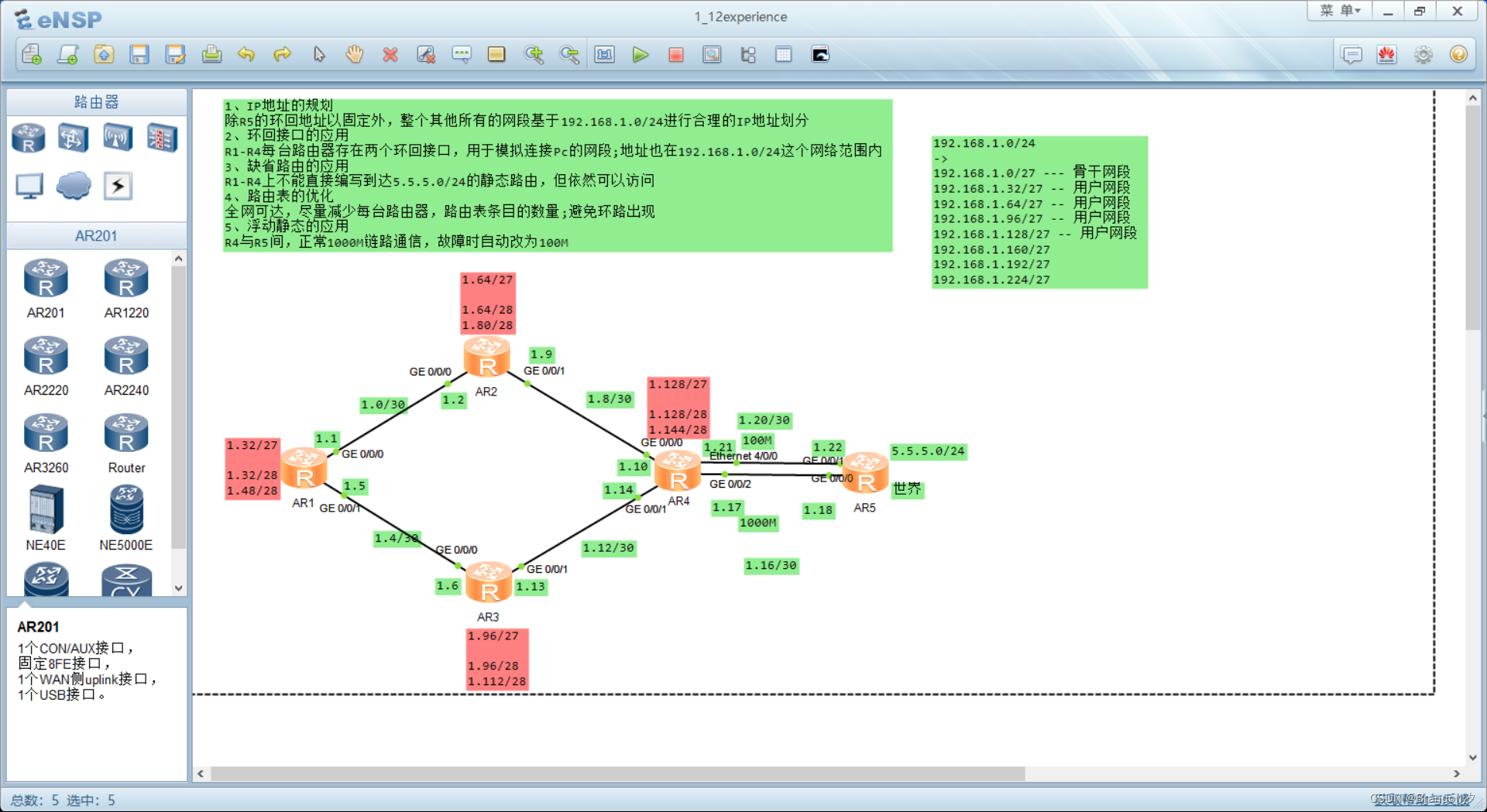
Task: Select the connection cable category icon
Action: point(118,186)
